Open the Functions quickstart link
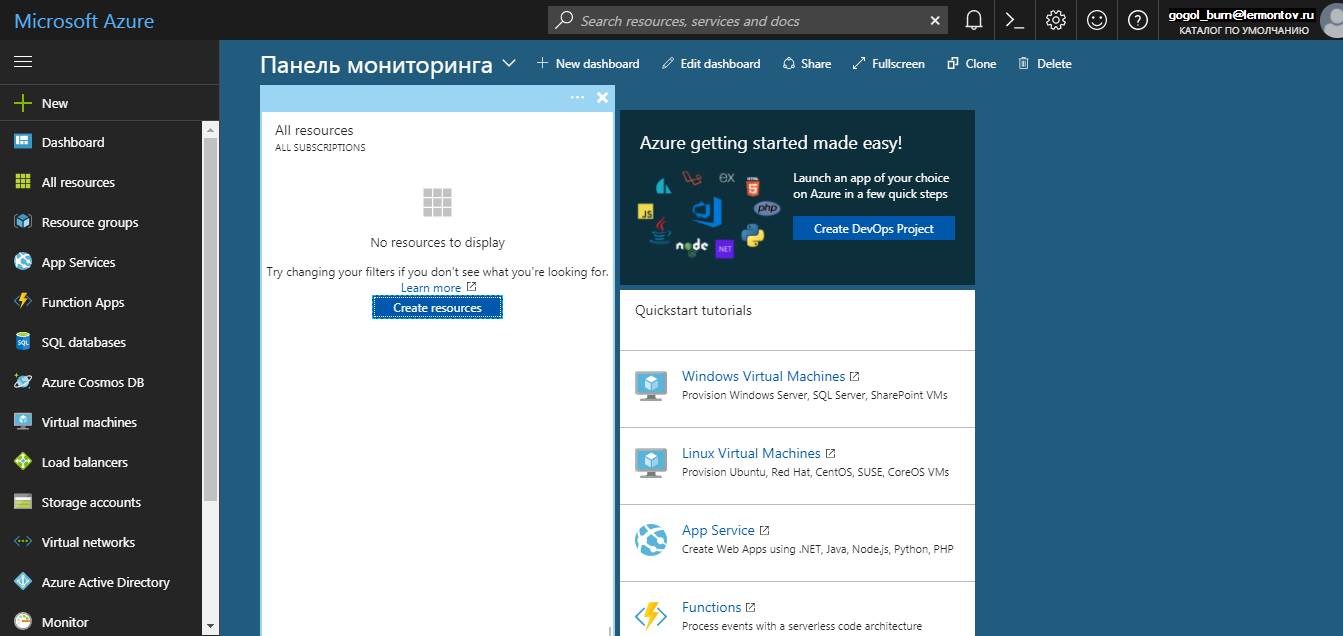The width and height of the screenshot is (1343, 636). click(x=711, y=607)
